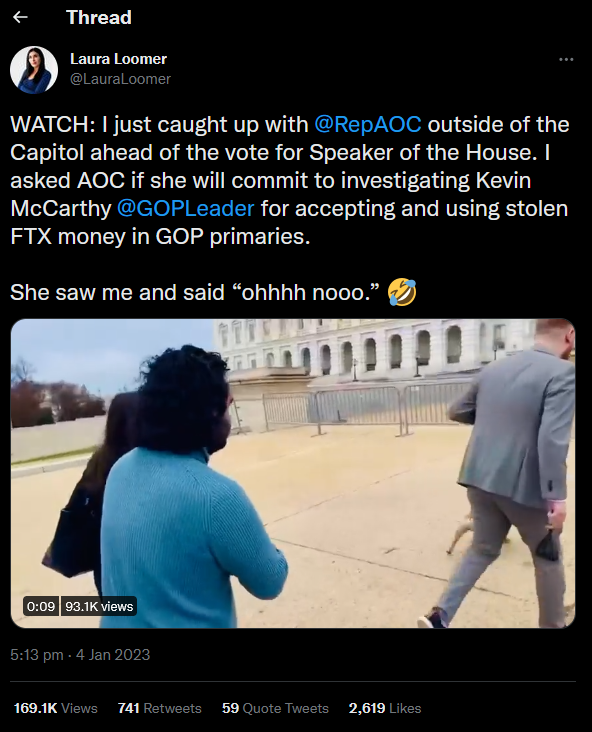
Task: Click the tweet text about FTX money
Action: click(x=289, y=180)
